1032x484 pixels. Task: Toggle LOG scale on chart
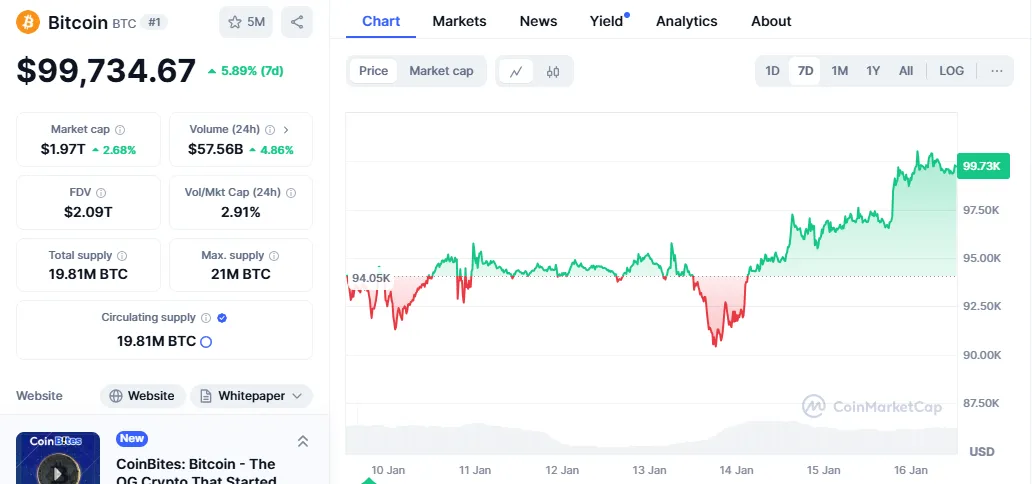pos(951,71)
